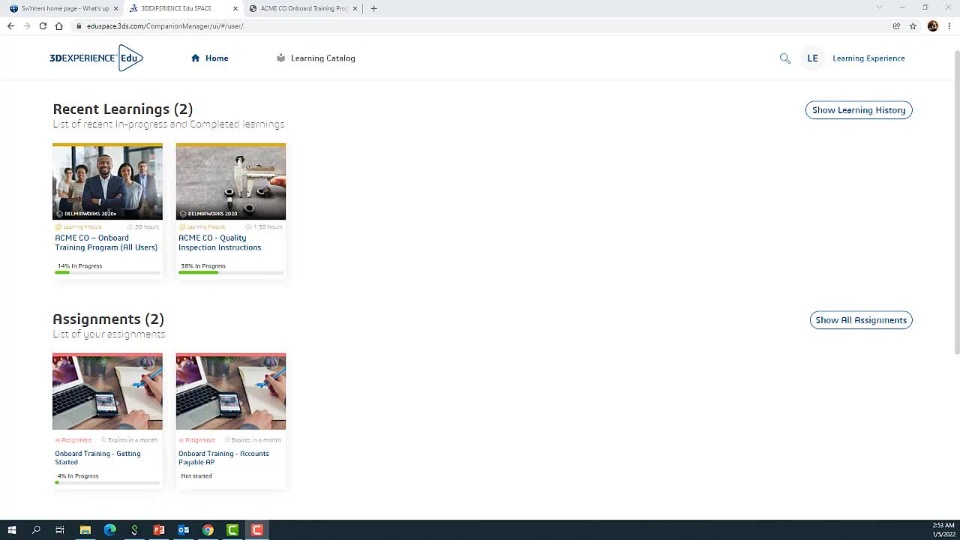This screenshot has width=960, height=540.
Task: Open the Learning Catalog menu item
Action: pos(316,58)
